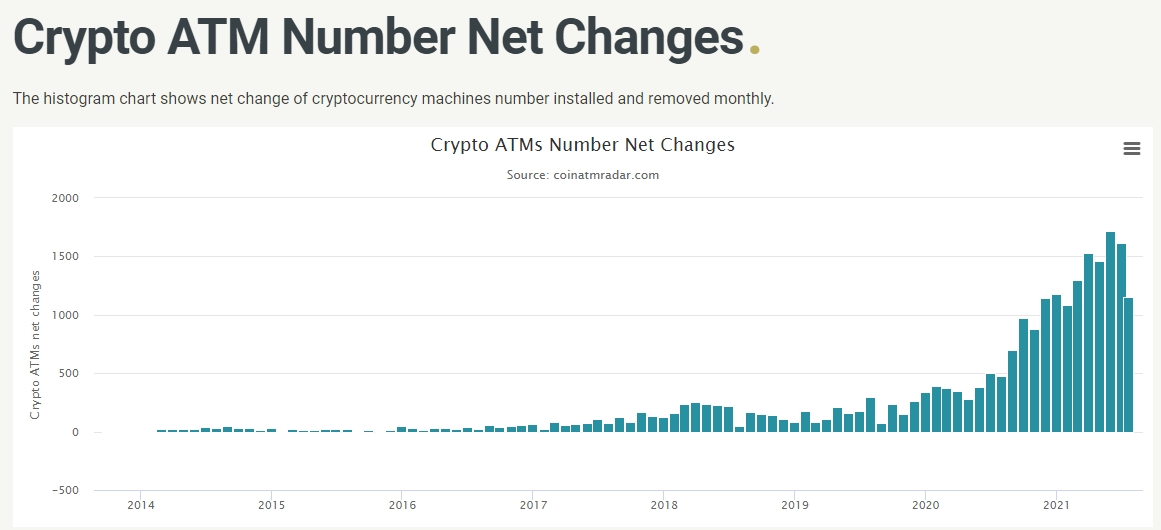This screenshot has height=530, width=1161.
Task: Click chart title "Crypto ATMs Number Net Changes"
Action: tap(582, 145)
